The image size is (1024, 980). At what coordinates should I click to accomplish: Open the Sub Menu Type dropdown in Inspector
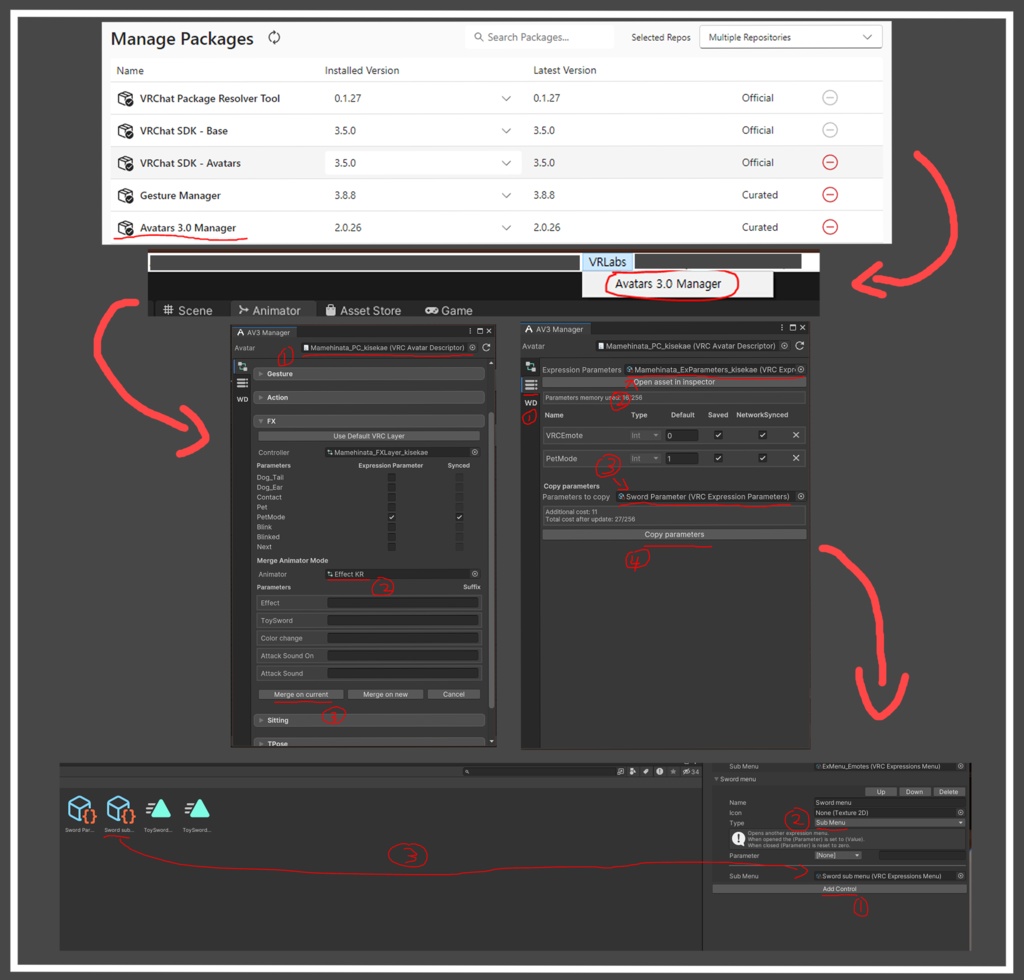pyautogui.click(x=889, y=823)
